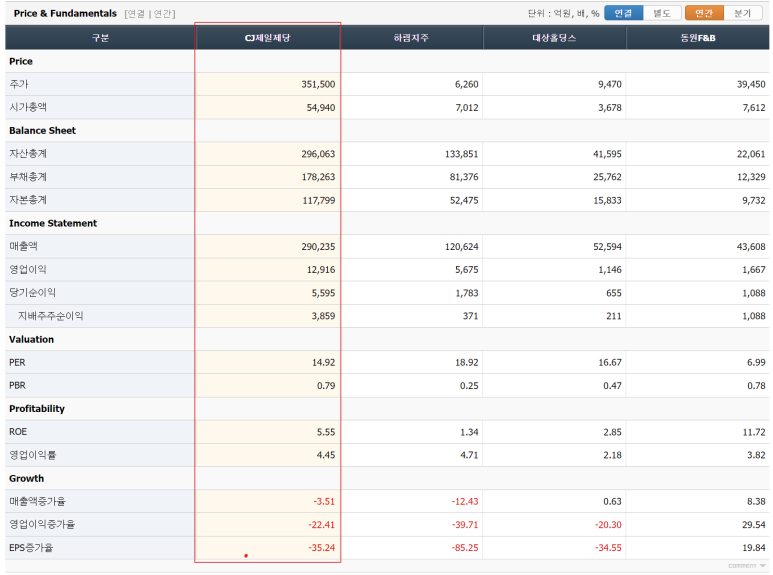Image resolution: width=773 pixels, height=575 pixels.
Task: Click the Price section heading
Action: tap(21, 61)
